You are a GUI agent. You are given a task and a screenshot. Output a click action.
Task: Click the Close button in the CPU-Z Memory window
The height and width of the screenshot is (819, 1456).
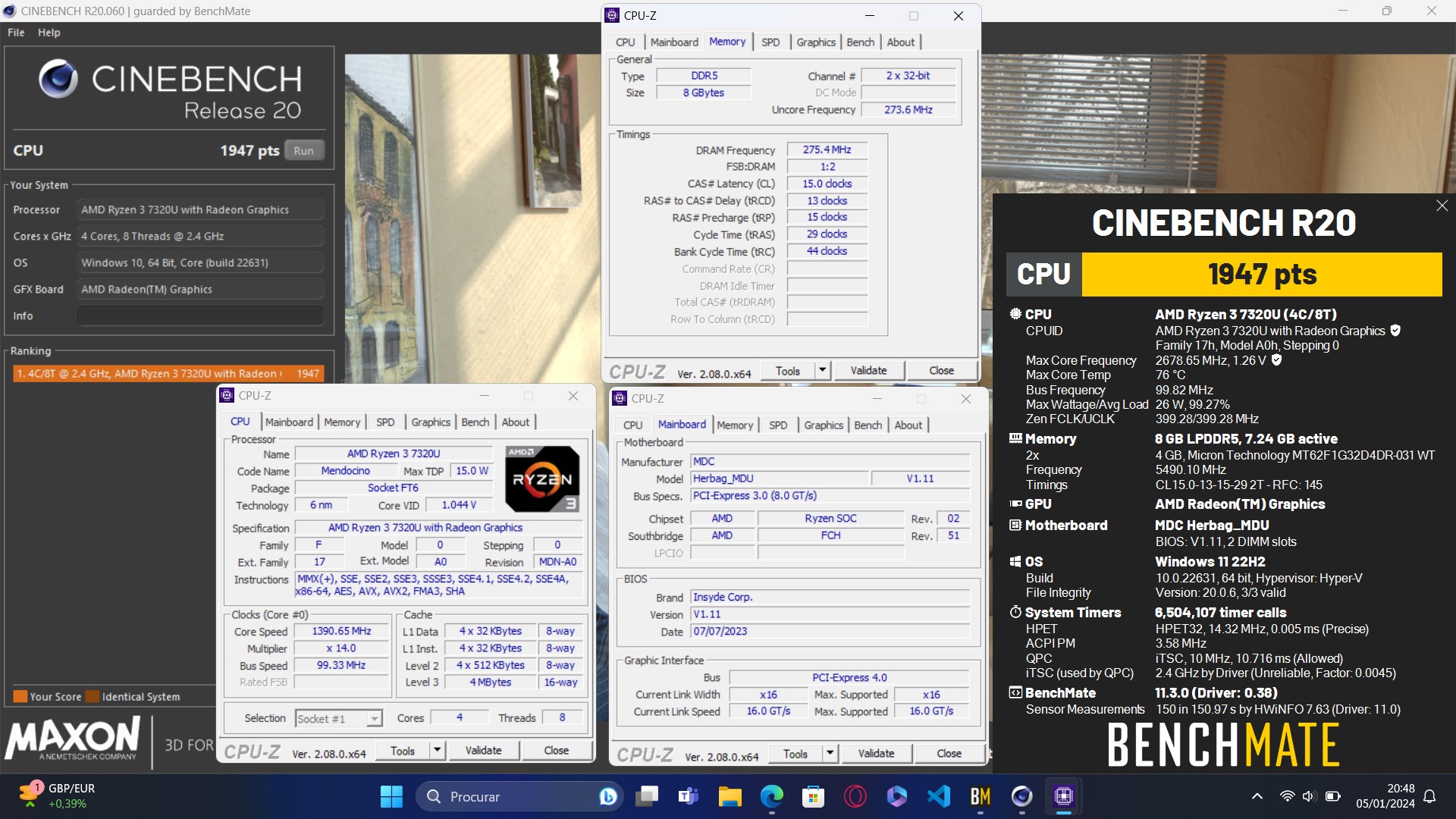point(942,370)
